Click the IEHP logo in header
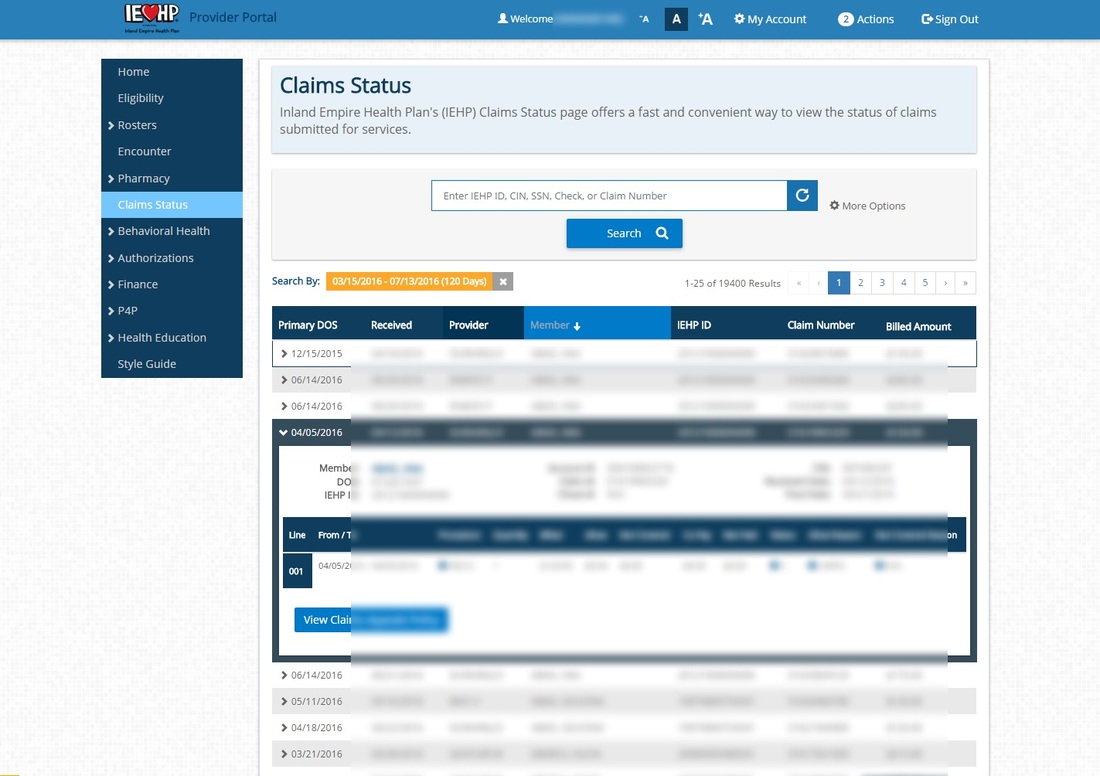This screenshot has width=1100, height=776. pyautogui.click(x=151, y=17)
